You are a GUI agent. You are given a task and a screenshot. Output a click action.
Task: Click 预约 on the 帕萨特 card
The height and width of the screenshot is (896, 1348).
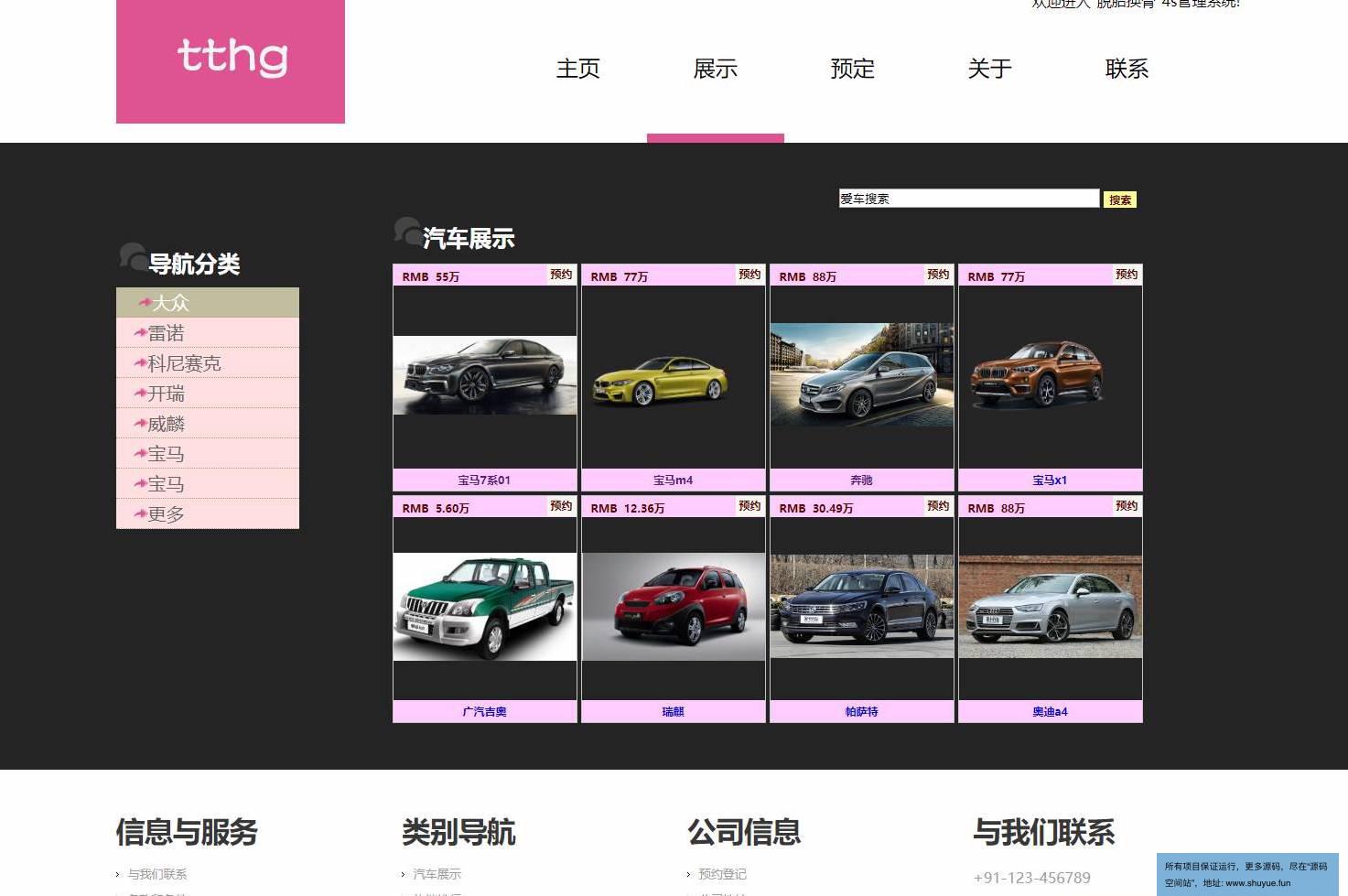point(938,506)
